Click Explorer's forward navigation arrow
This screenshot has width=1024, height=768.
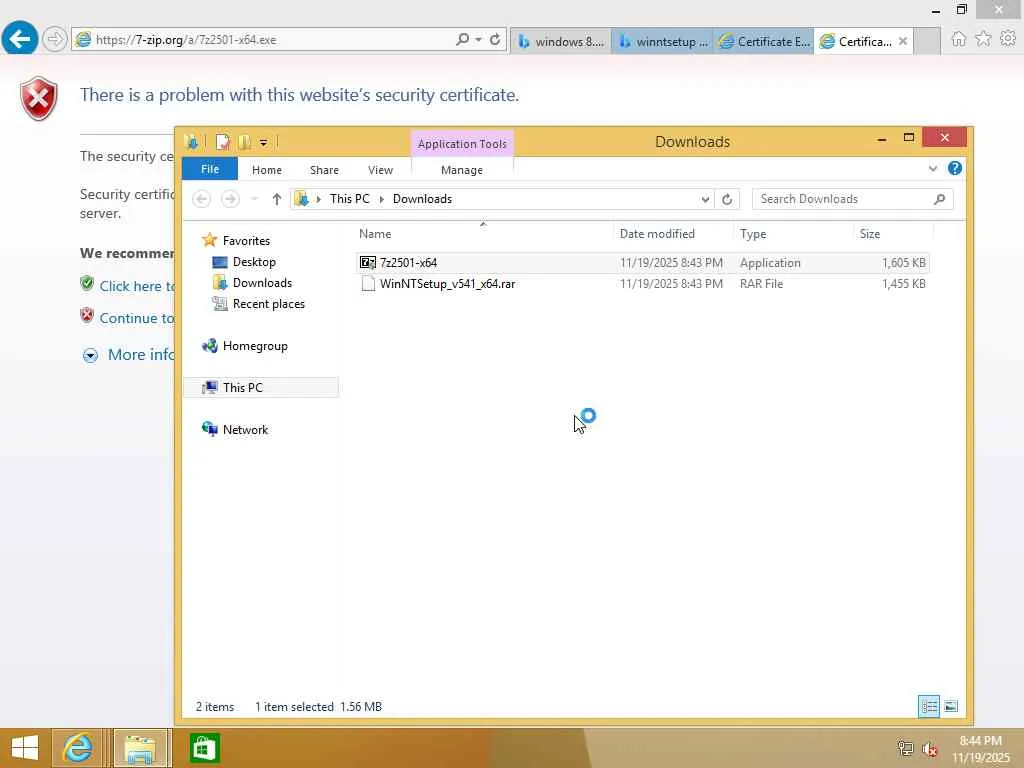coord(230,199)
